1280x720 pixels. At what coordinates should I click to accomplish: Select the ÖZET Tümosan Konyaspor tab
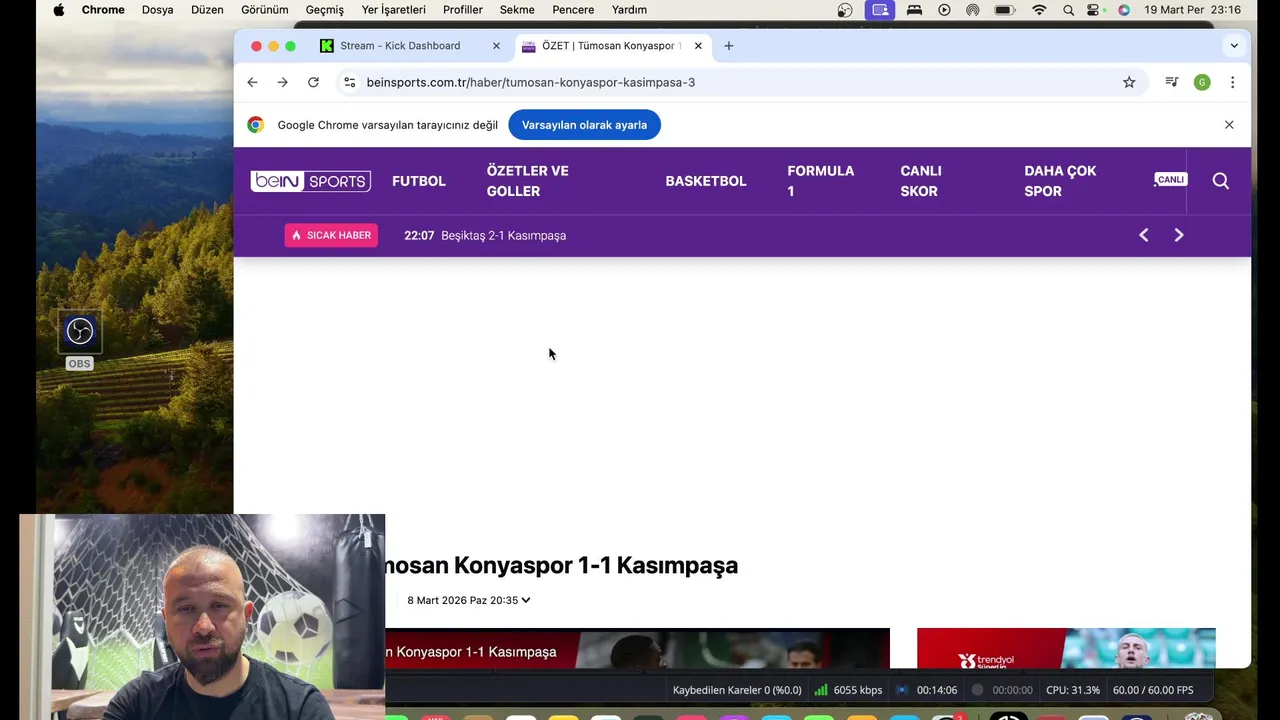point(611,46)
